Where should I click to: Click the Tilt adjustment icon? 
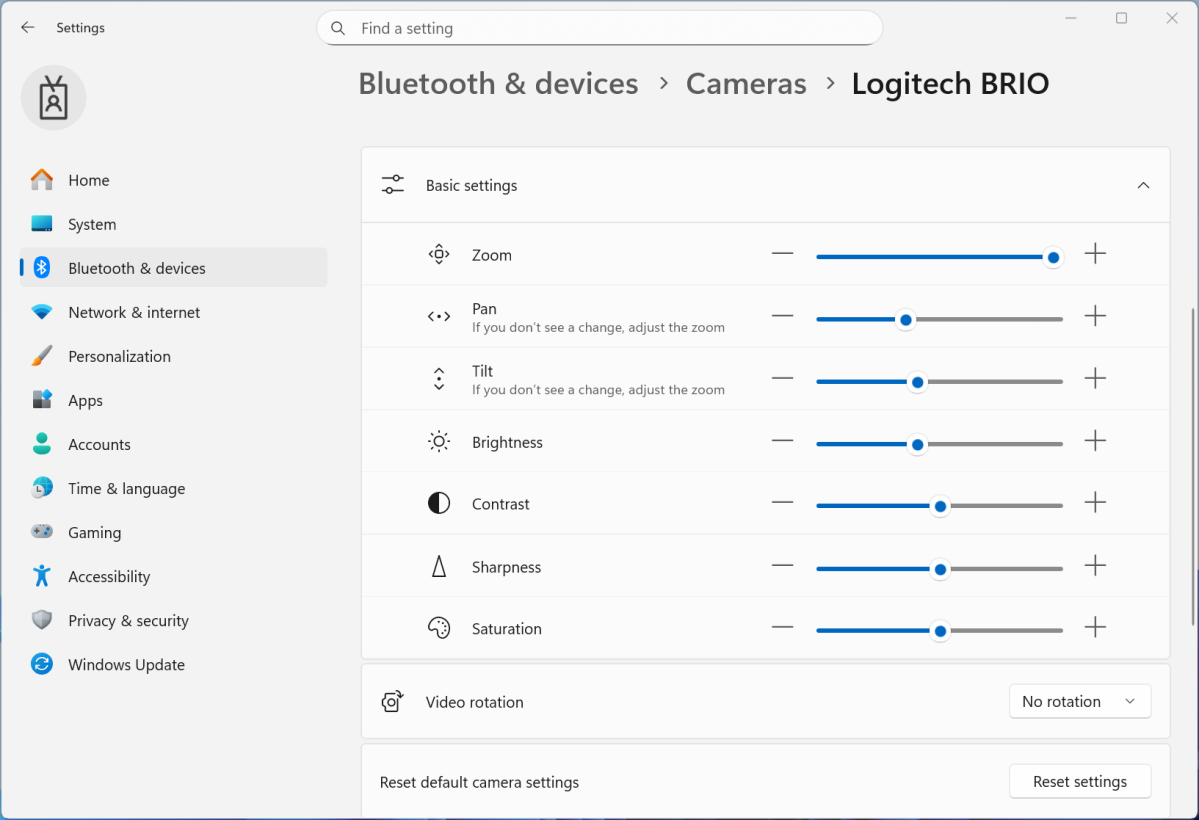point(438,378)
